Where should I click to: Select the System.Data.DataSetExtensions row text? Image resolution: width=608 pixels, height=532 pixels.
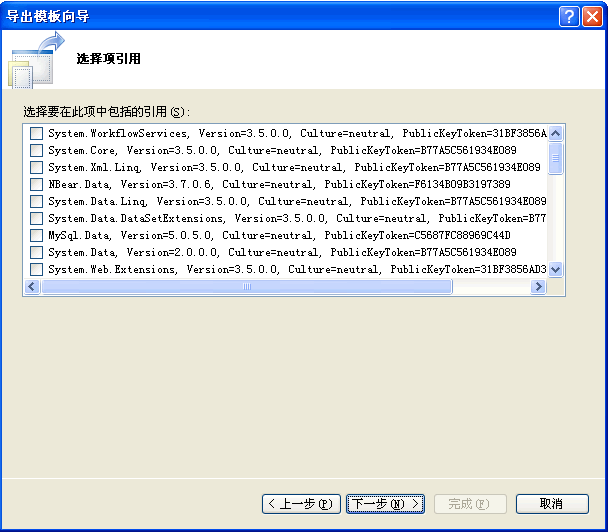pyautogui.click(x=297, y=218)
